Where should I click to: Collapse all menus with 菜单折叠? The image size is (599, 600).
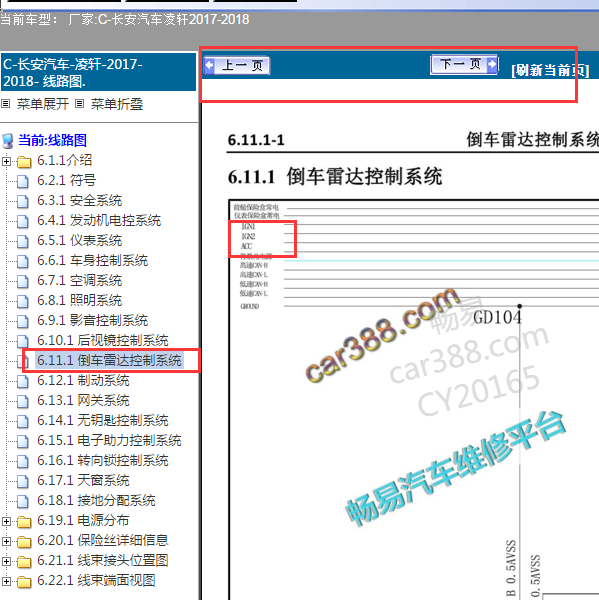117,104
